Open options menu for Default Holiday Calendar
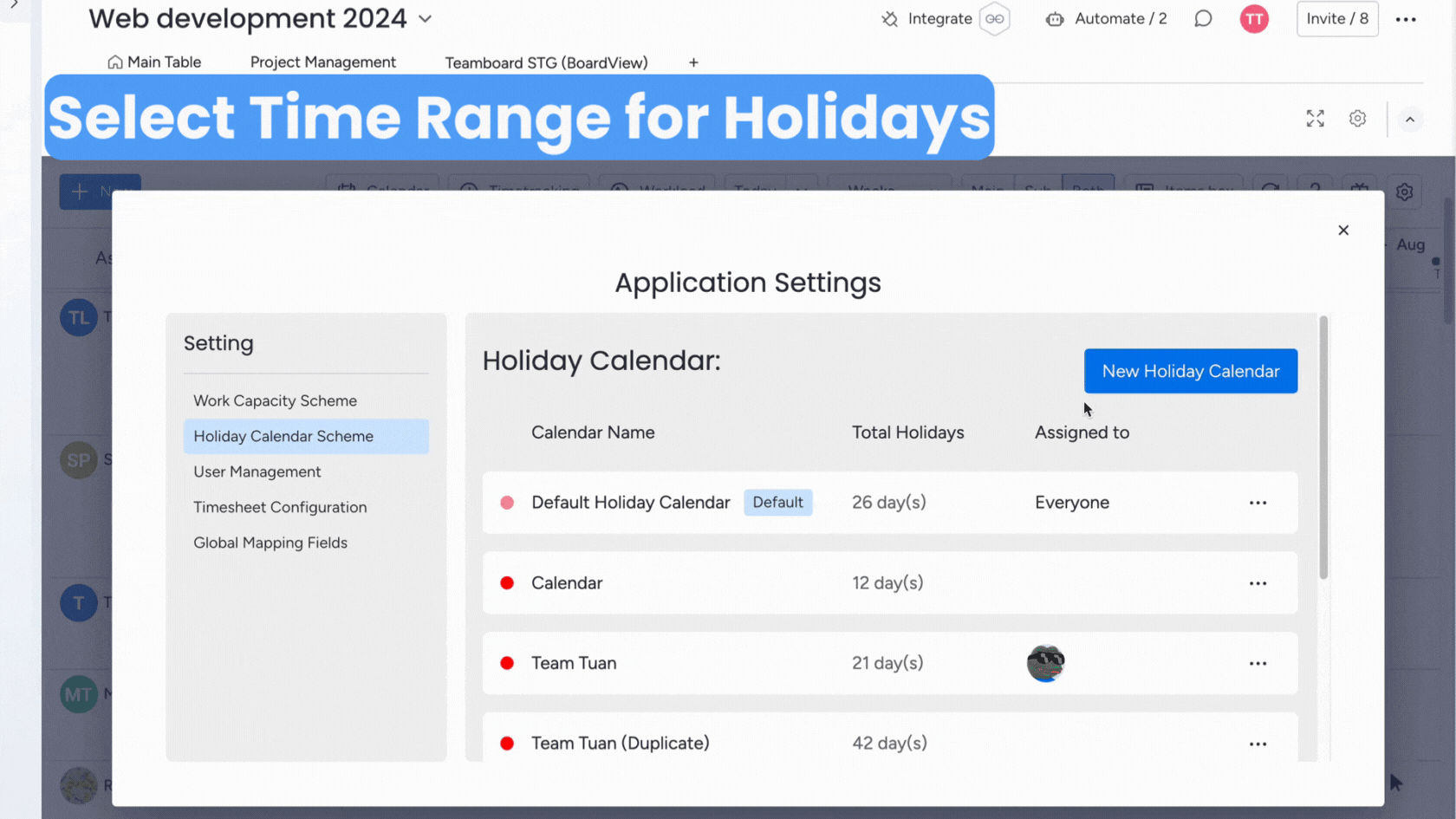1456x819 pixels. [x=1258, y=503]
